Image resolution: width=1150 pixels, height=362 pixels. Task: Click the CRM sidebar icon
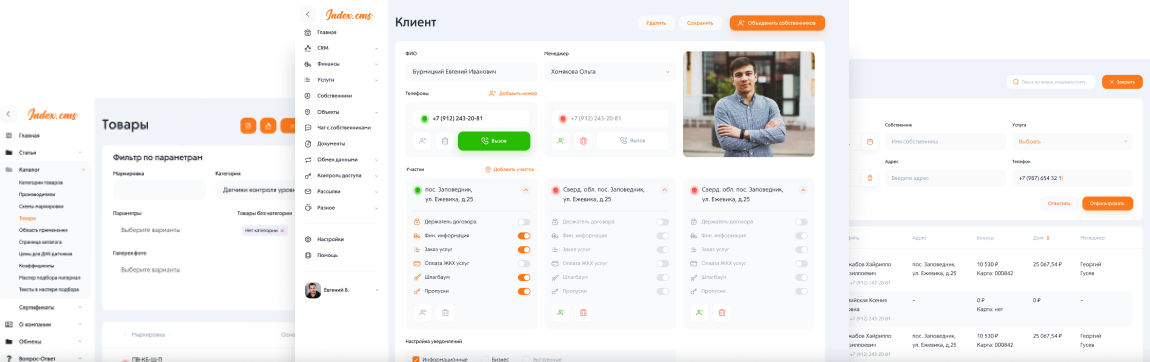tap(308, 48)
